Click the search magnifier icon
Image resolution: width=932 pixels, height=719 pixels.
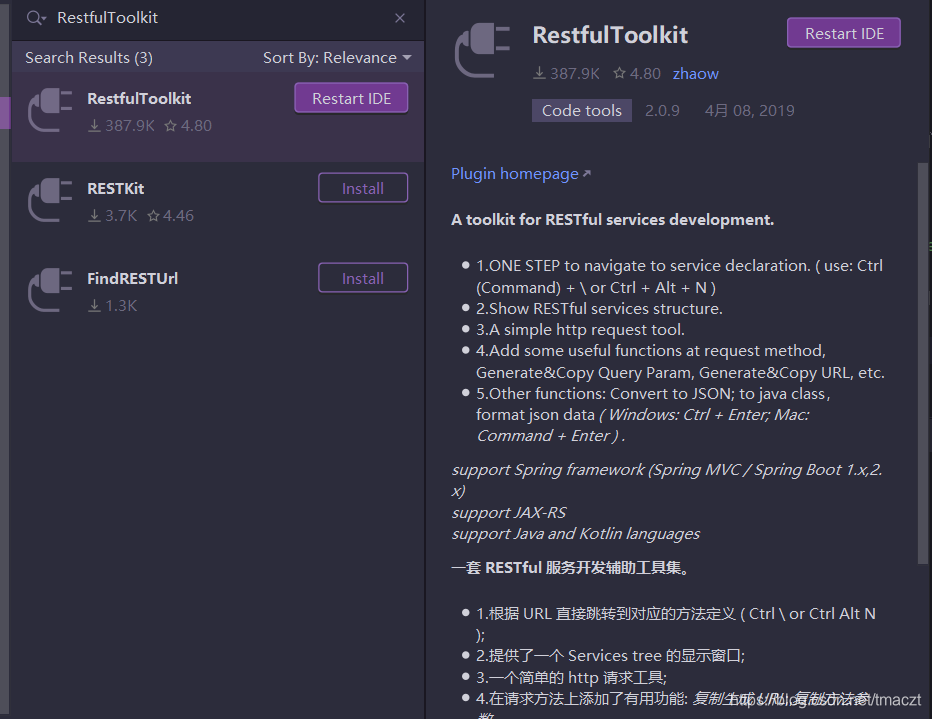click(x=36, y=18)
